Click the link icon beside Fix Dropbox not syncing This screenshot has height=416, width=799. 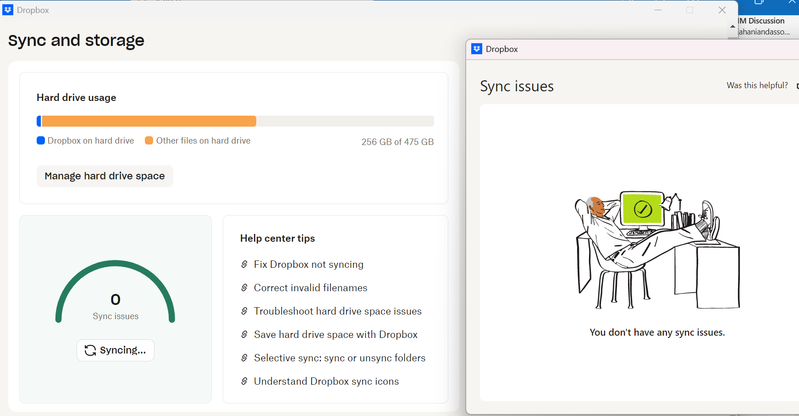244,265
